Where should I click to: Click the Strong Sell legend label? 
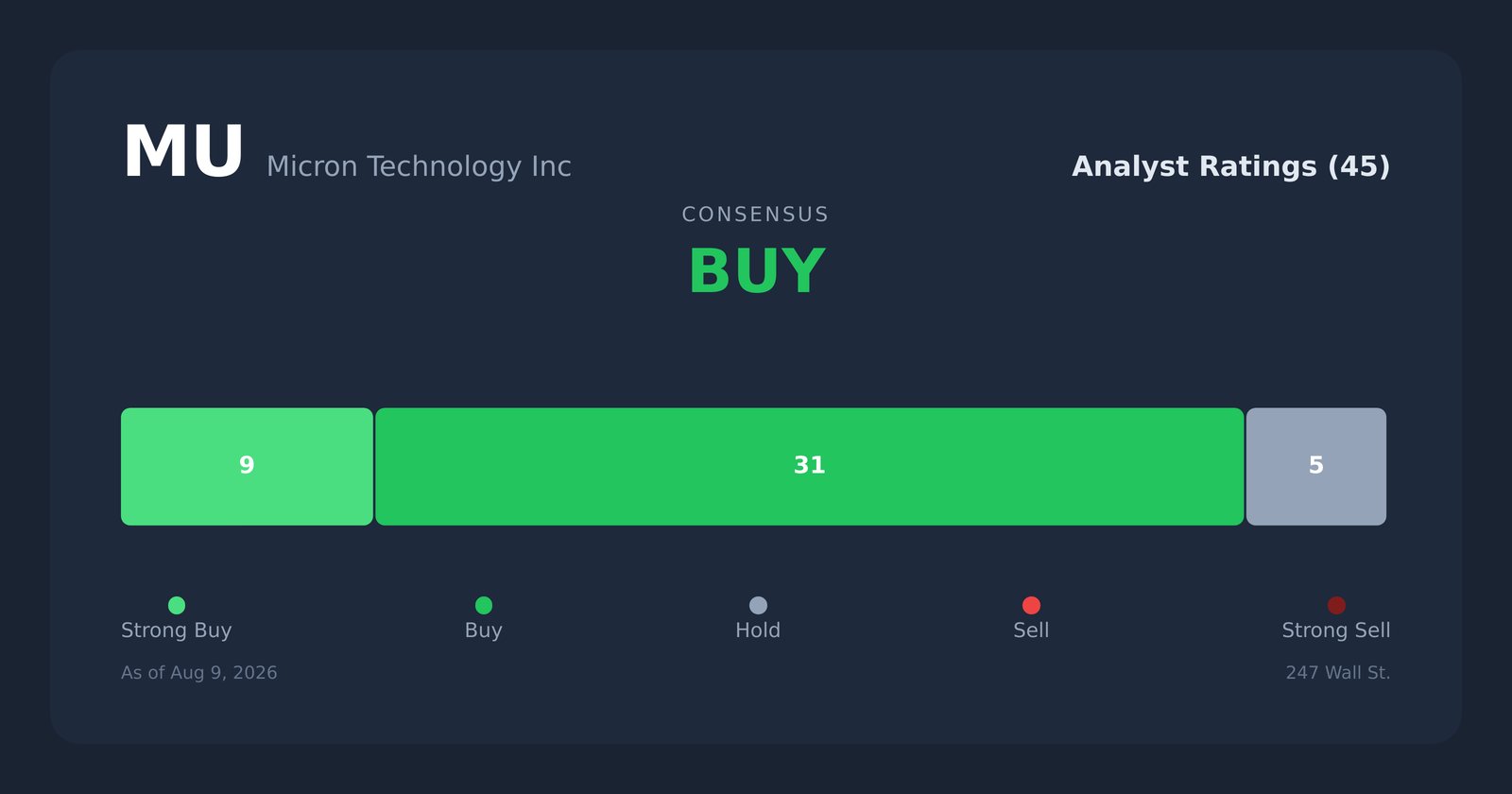pyautogui.click(x=1336, y=630)
